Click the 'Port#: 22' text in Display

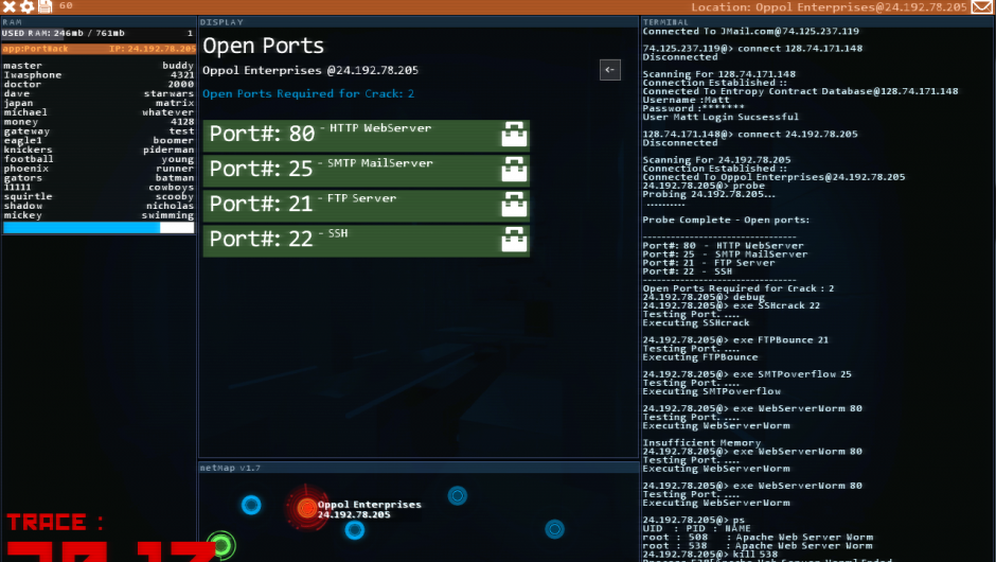coord(261,239)
